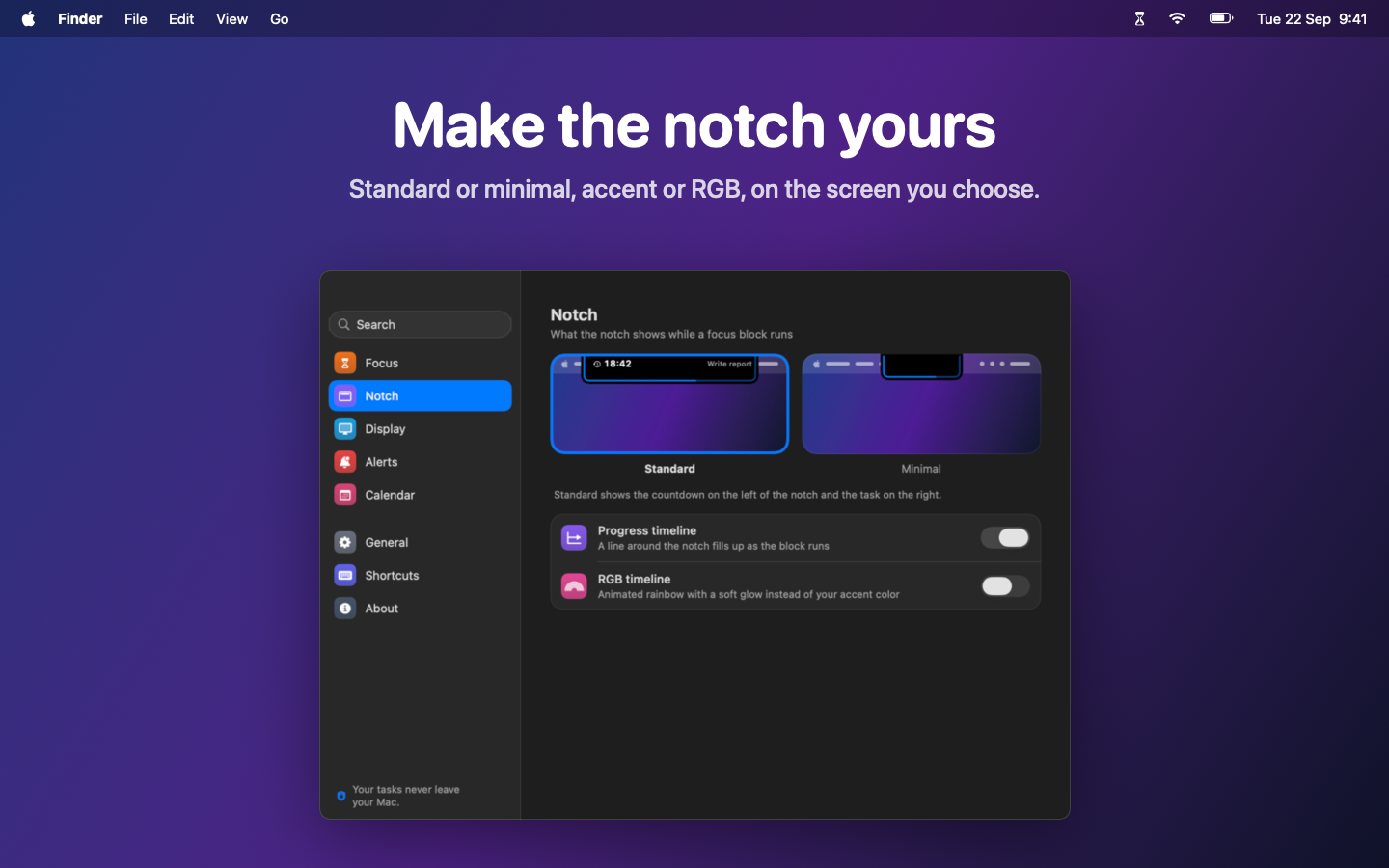
Task: Open the File menu
Action: click(x=136, y=18)
